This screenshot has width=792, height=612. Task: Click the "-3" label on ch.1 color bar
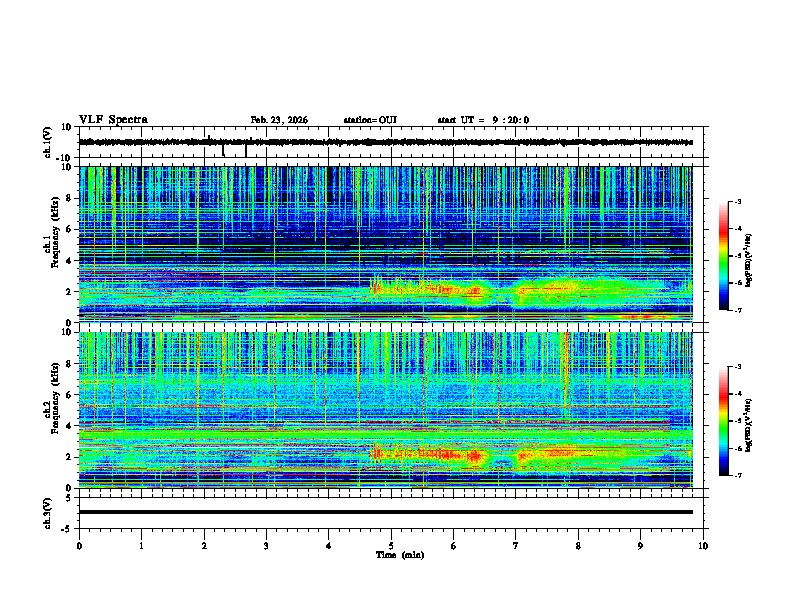tap(738, 201)
